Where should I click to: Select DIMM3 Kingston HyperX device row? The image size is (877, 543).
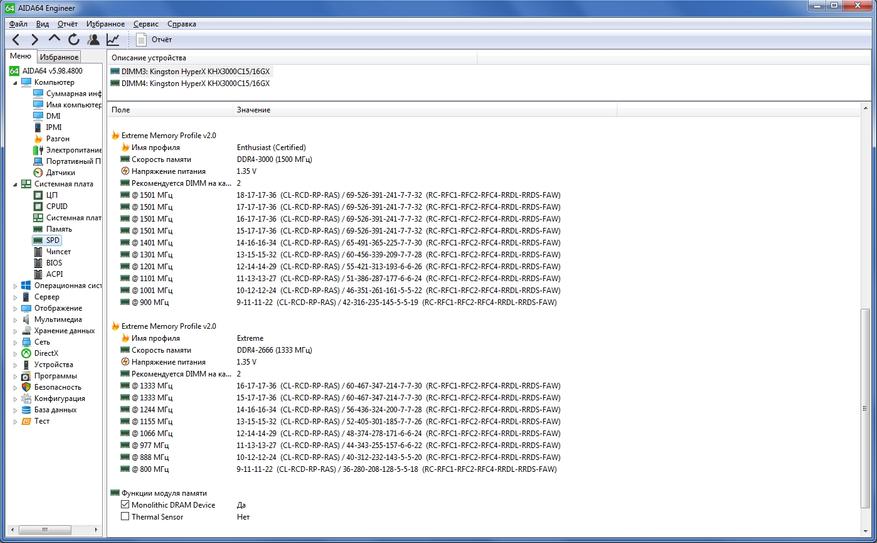pyautogui.click(x=190, y=71)
